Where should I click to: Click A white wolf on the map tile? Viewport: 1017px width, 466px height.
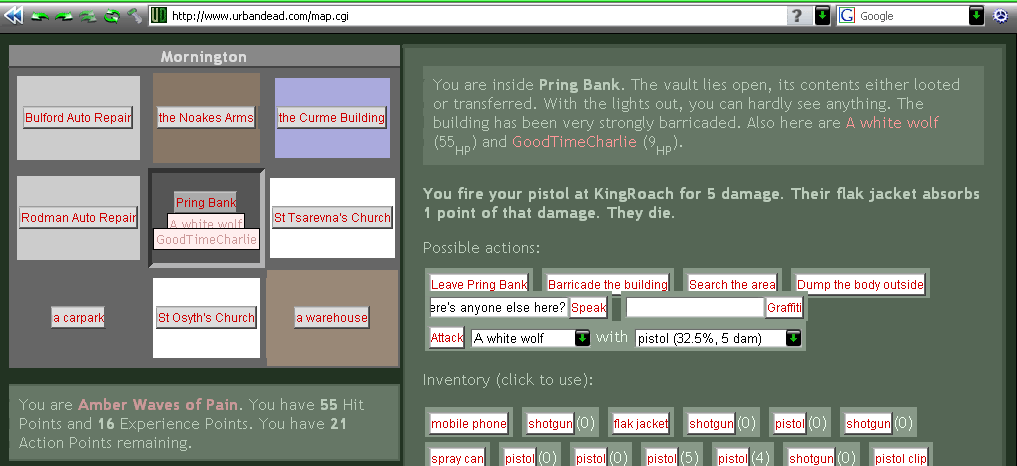(206, 223)
